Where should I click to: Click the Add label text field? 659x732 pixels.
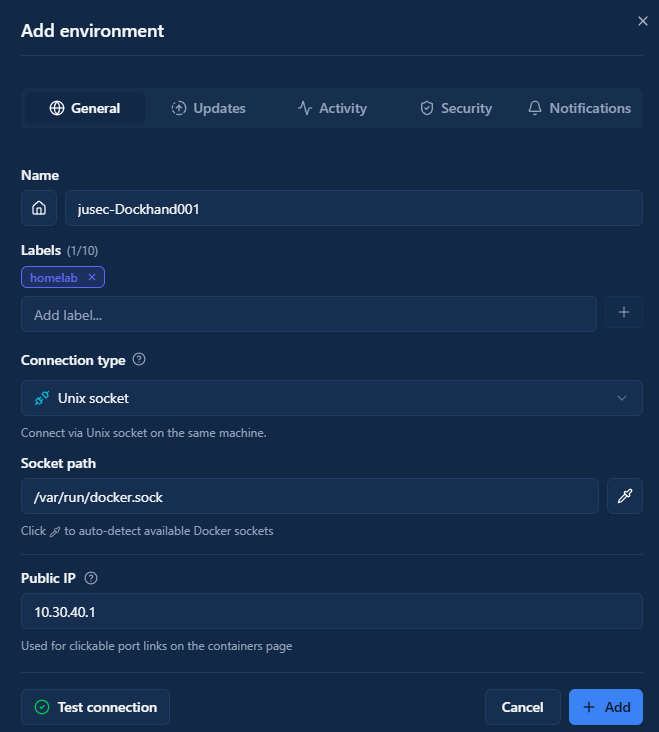click(x=309, y=314)
